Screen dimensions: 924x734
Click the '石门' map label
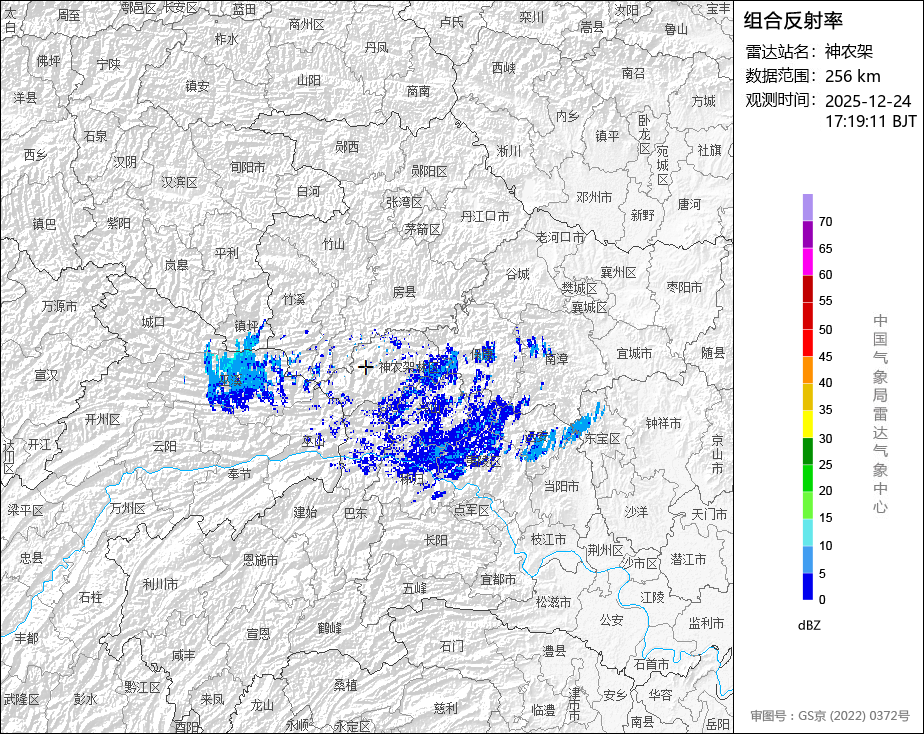point(451,646)
